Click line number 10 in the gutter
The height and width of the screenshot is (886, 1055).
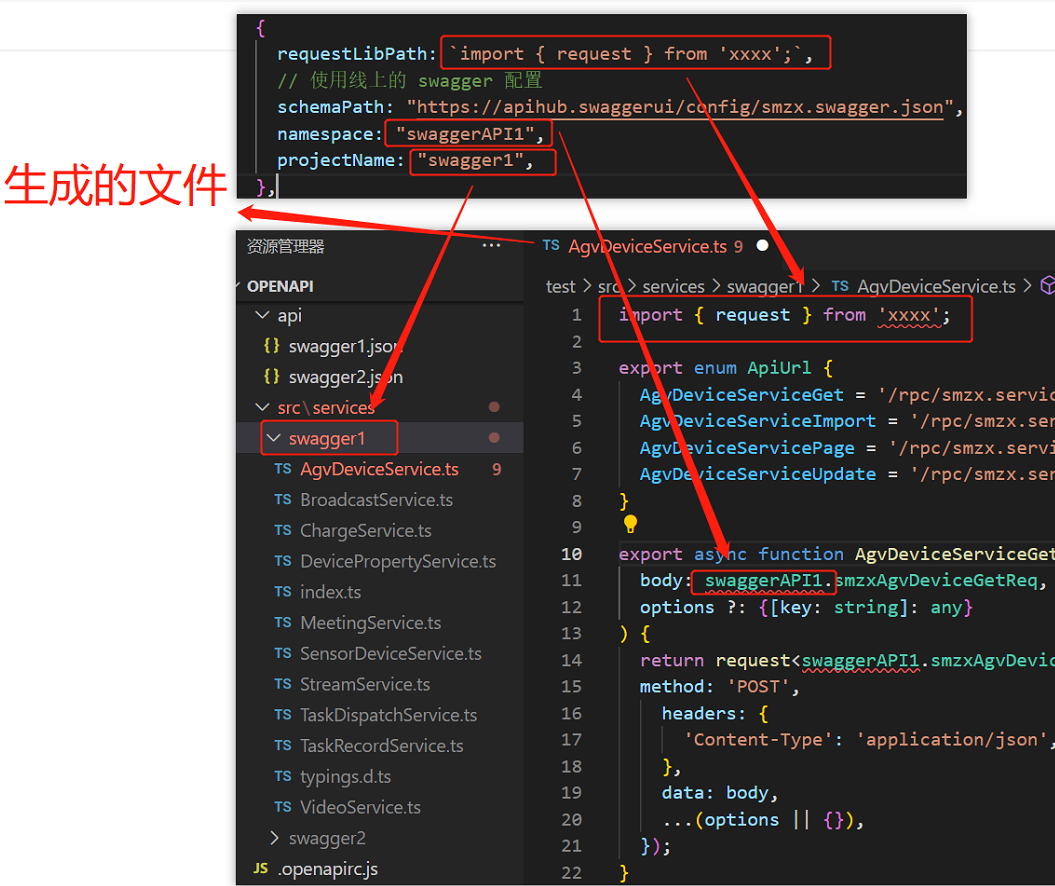click(x=571, y=554)
